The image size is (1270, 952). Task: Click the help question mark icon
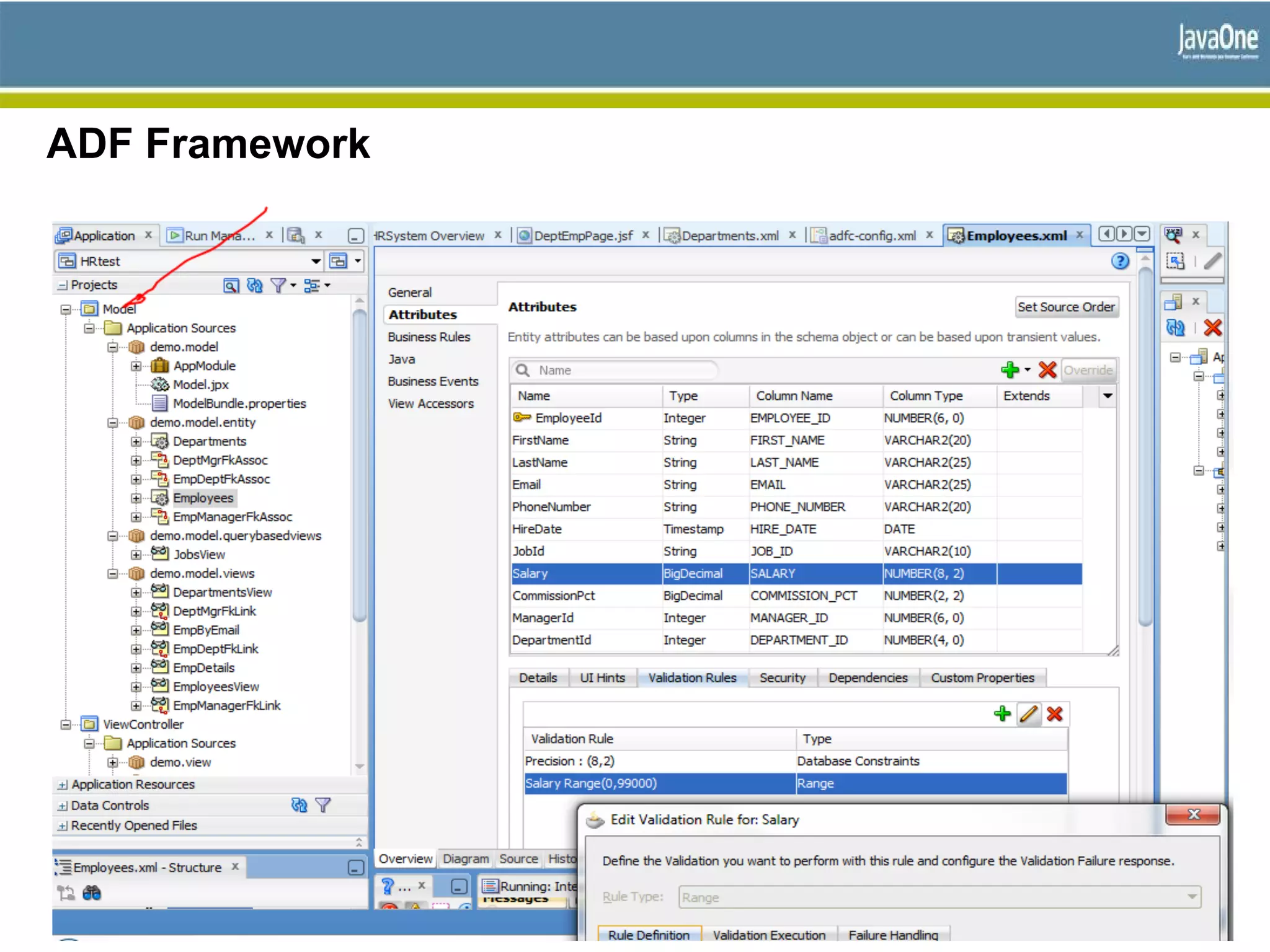[1120, 261]
